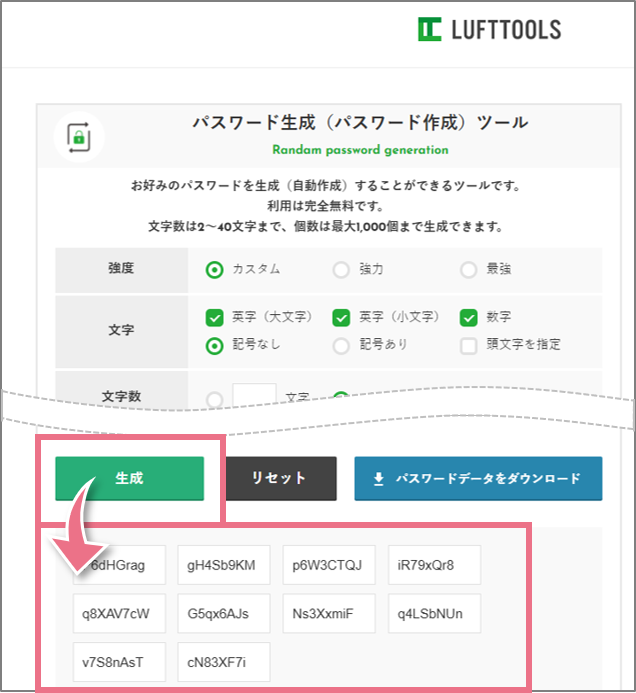Toggle the 英字（小文字） checkbox
This screenshot has height=693, width=636.
pos(341,318)
